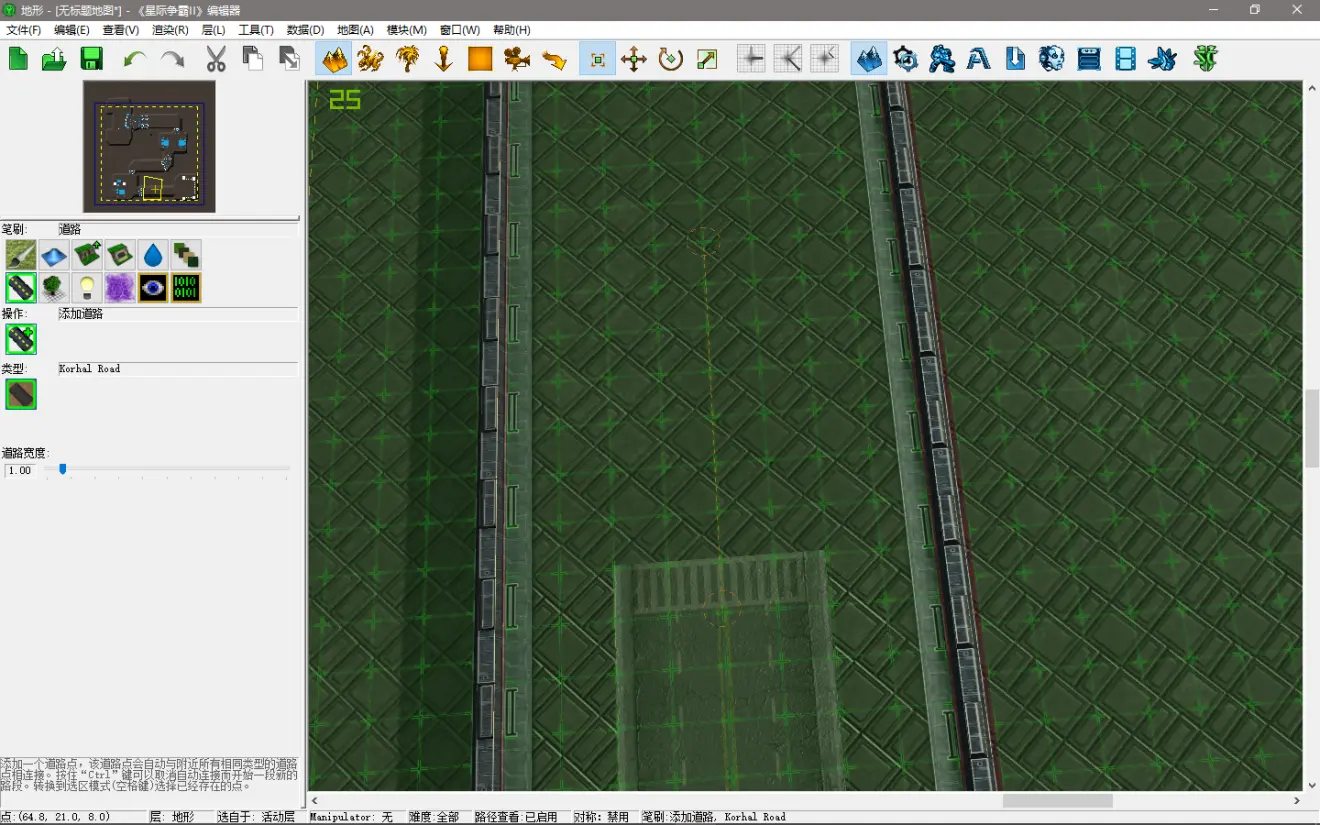The image size is (1320, 825).
Task: Toggle the selection mode tool
Action: tap(597, 59)
